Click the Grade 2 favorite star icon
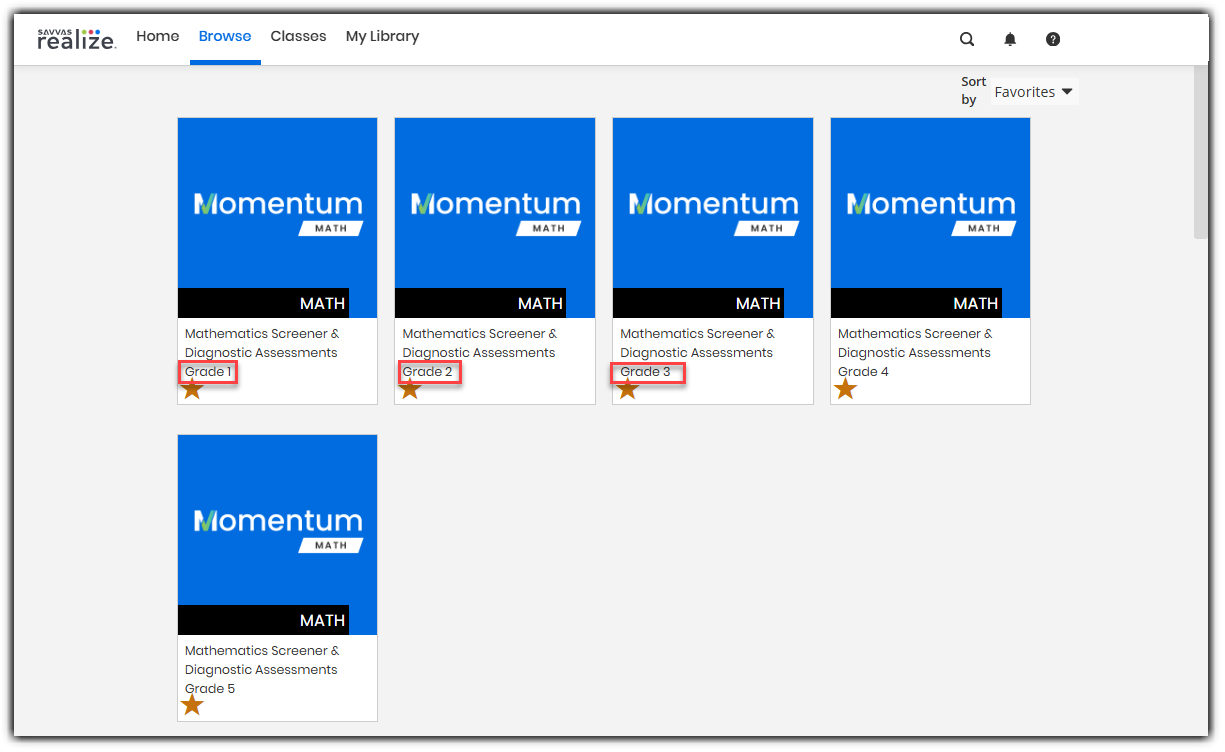 (410, 388)
